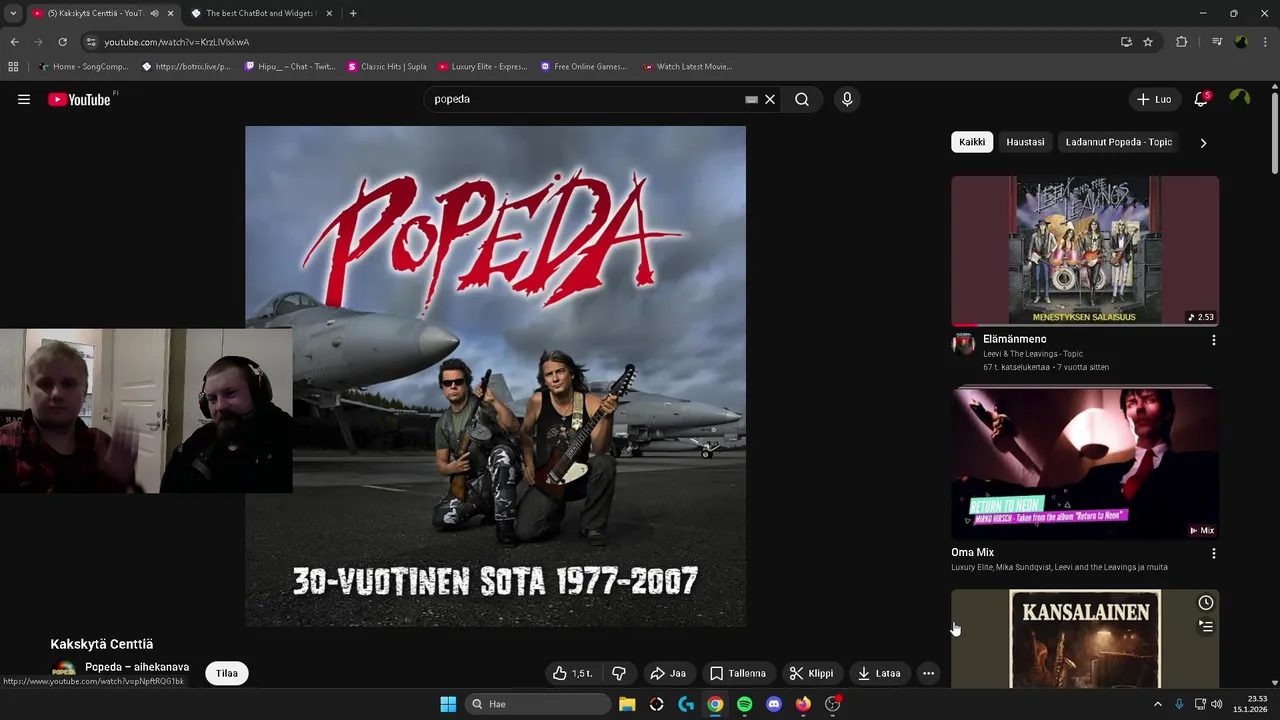Open the tab search dropdown
Image resolution: width=1280 pixels, height=720 pixels.
click(13, 13)
